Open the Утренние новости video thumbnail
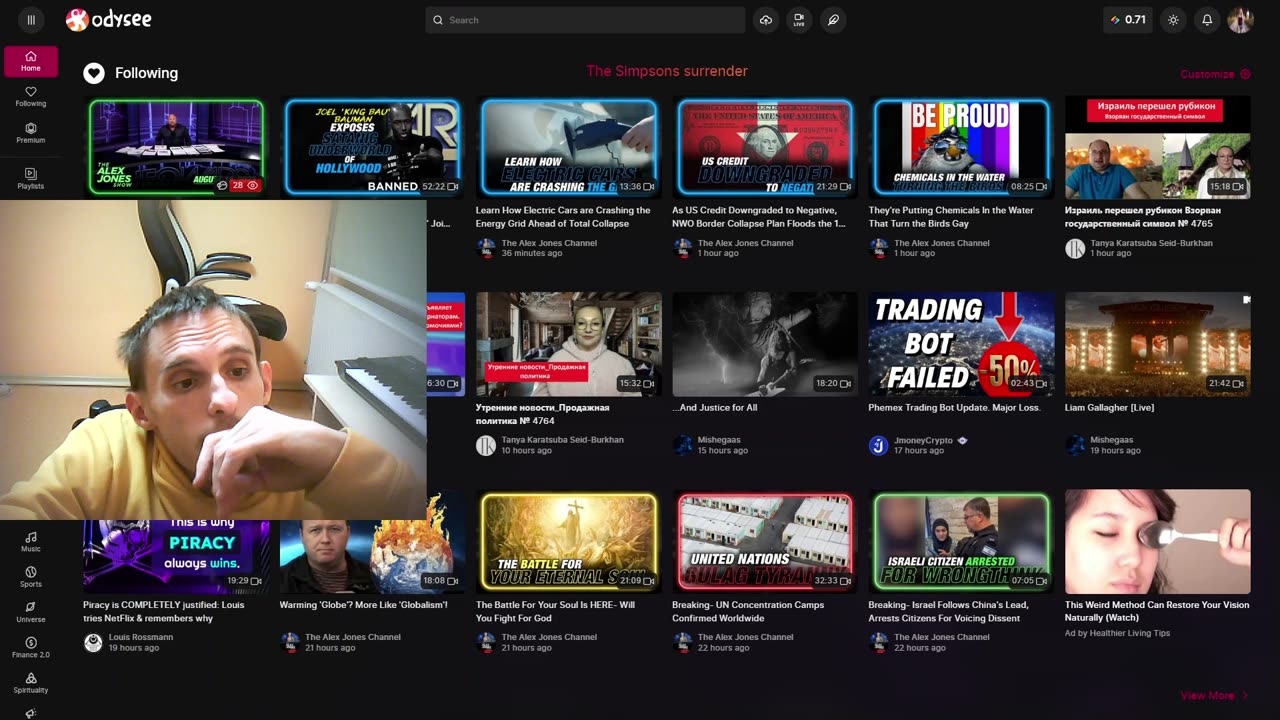This screenshot has height=720, width=1280. [569, 344]
